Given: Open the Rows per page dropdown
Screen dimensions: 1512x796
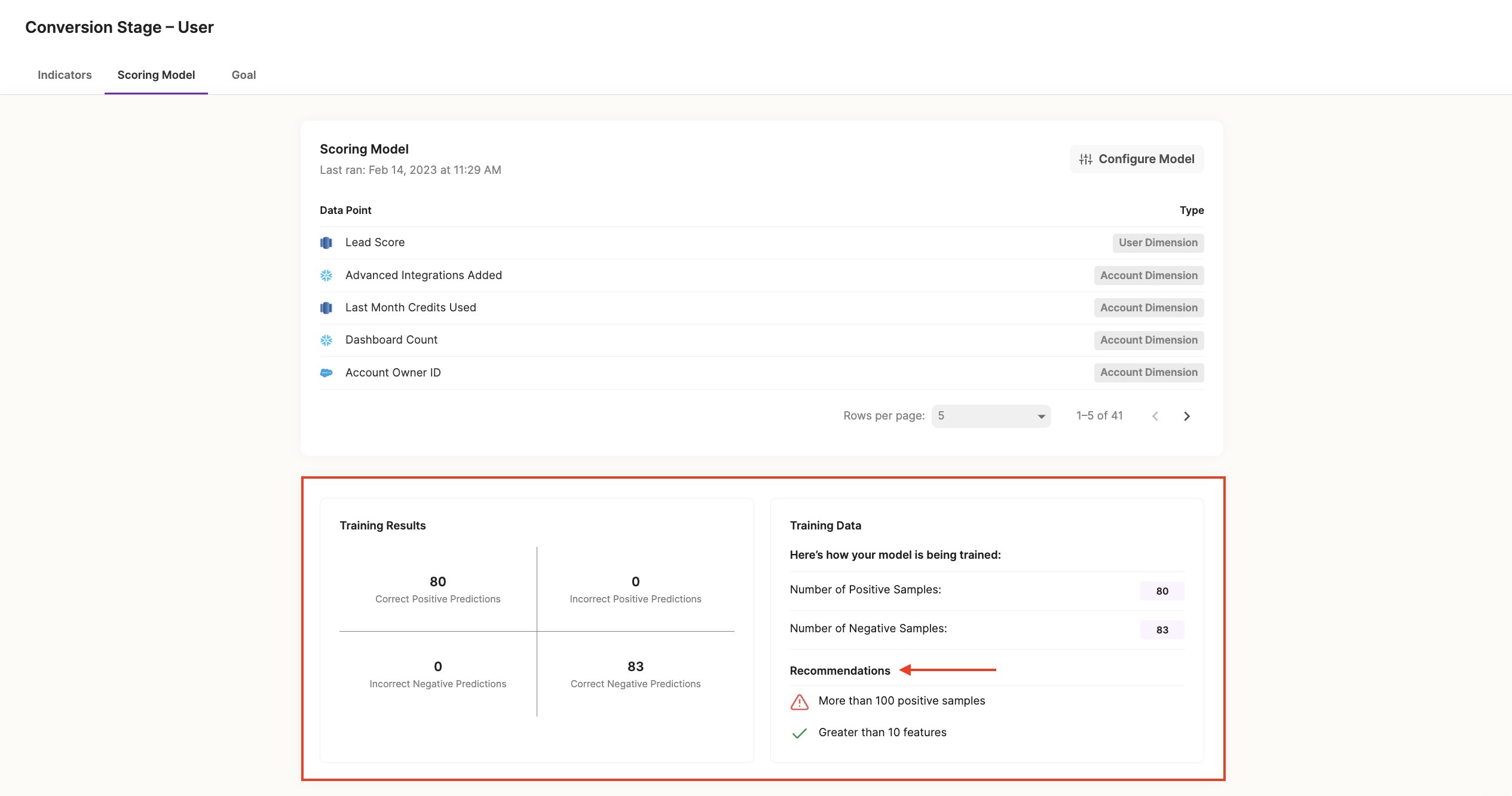Looking at the screenshot, I should 991,416.
